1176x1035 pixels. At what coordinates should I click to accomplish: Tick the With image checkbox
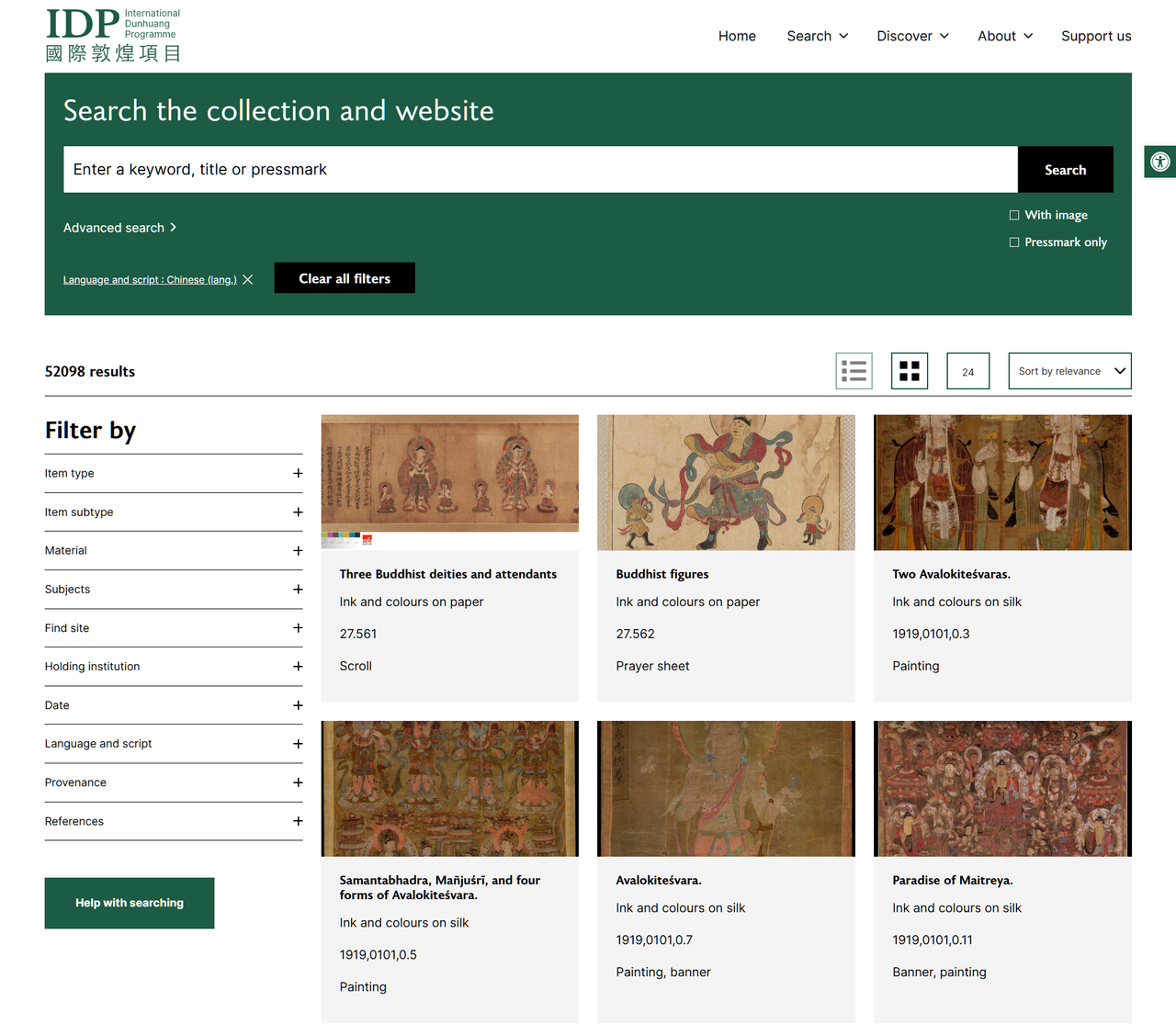click(x=1014, y=215)
